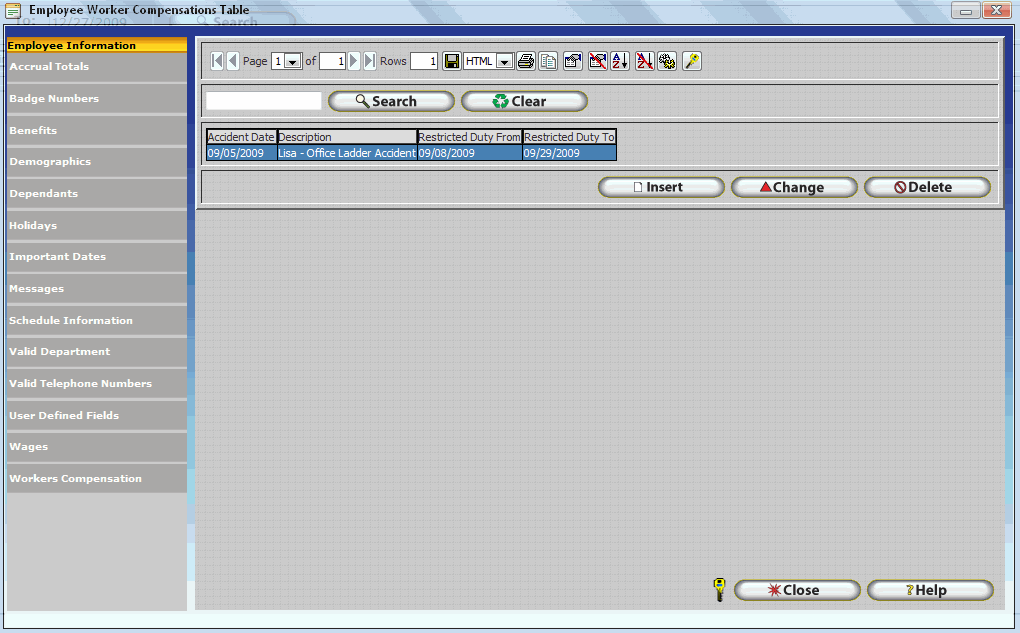Click the Search button
The width and height of the screenshot is (1020, 633).
(391, 101)
